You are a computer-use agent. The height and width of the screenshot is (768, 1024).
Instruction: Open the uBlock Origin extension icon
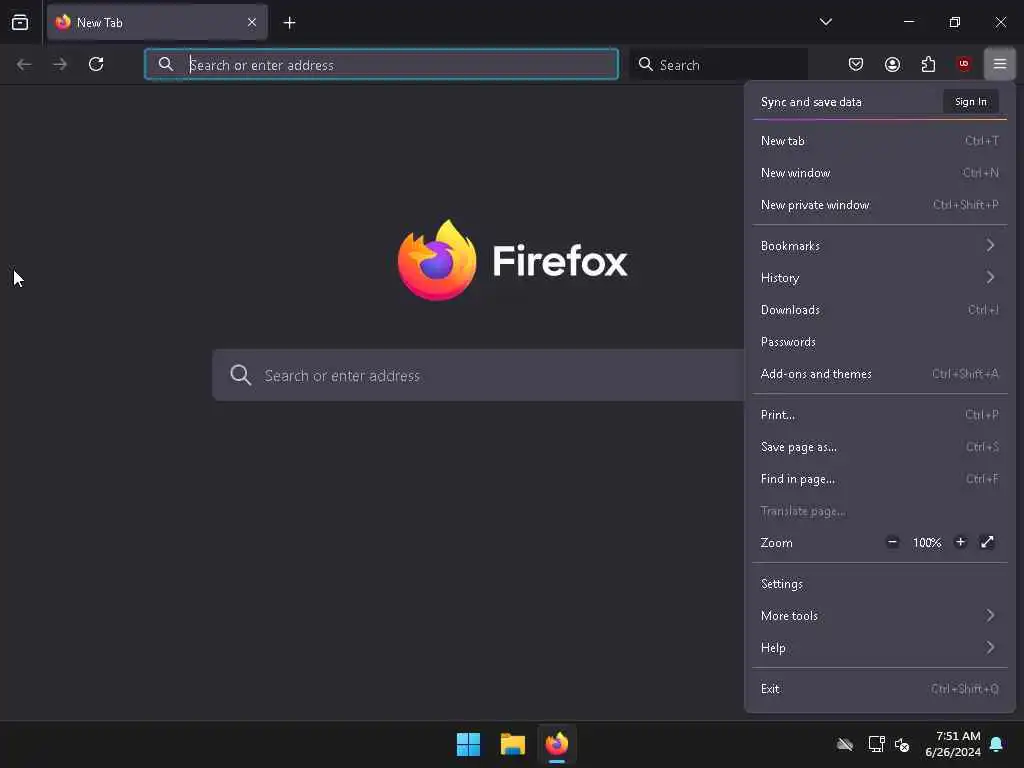click(x=963, y=64)
